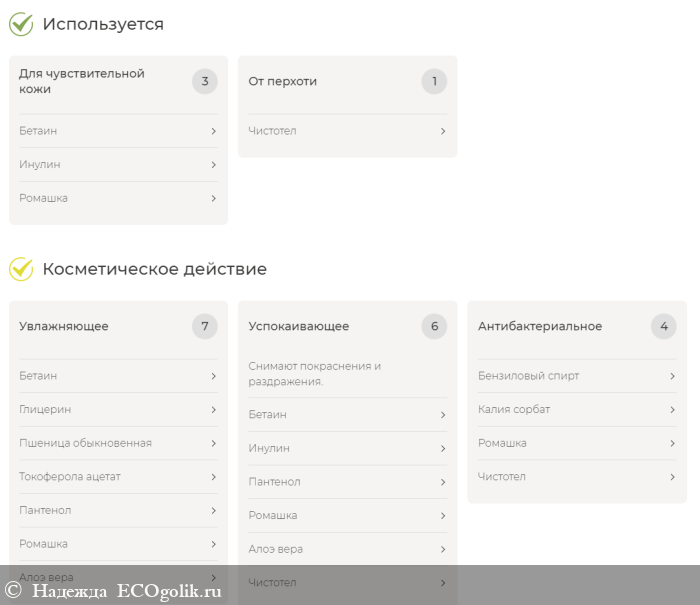Click the count badge 3 on Для чувствительной кожи

coord(204,81)
